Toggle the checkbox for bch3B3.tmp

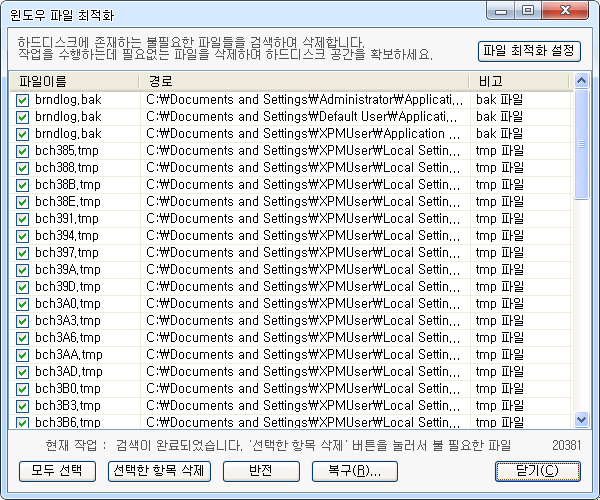coord(23,406)
